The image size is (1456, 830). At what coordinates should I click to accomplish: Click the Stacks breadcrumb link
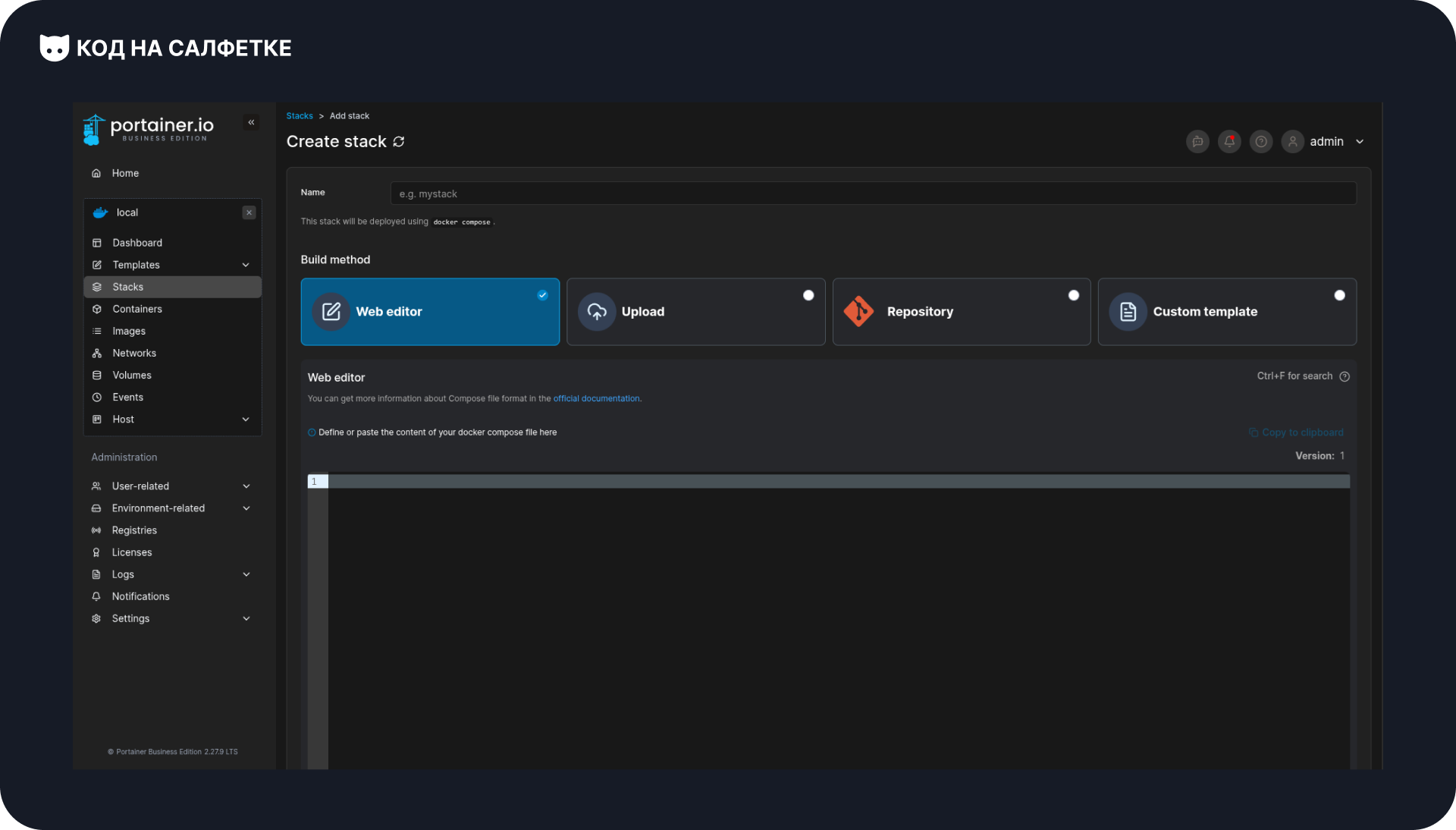coord(300,116)
